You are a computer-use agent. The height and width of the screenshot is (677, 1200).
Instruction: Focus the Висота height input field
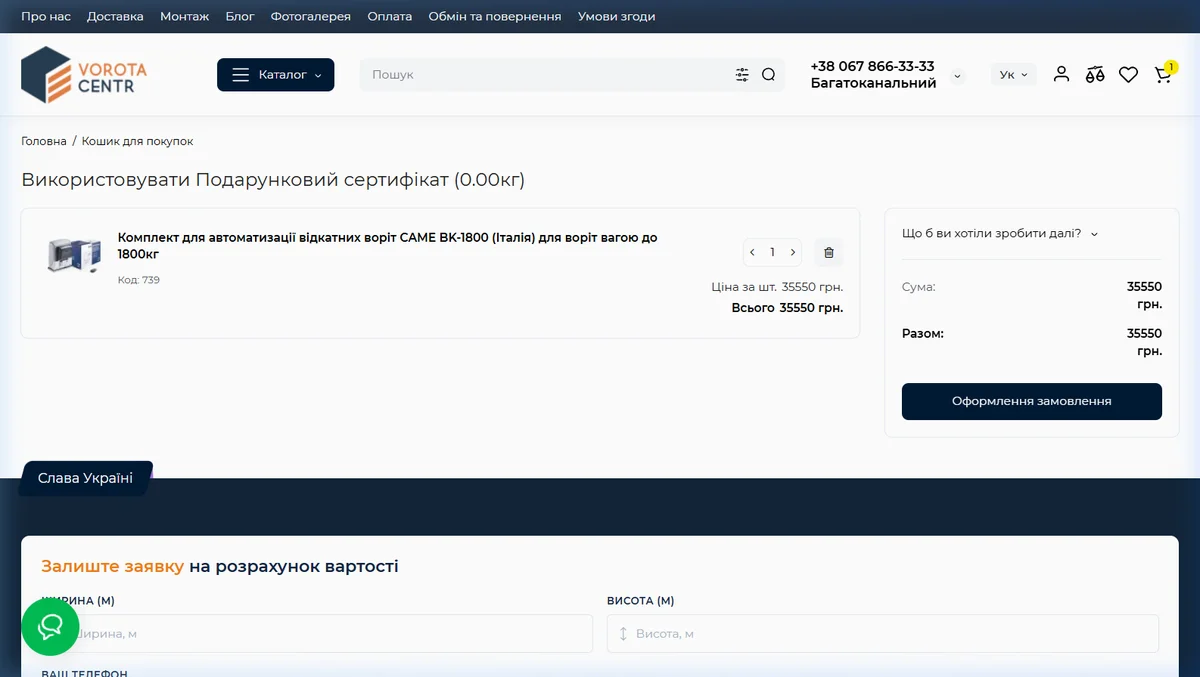(883, 634)
